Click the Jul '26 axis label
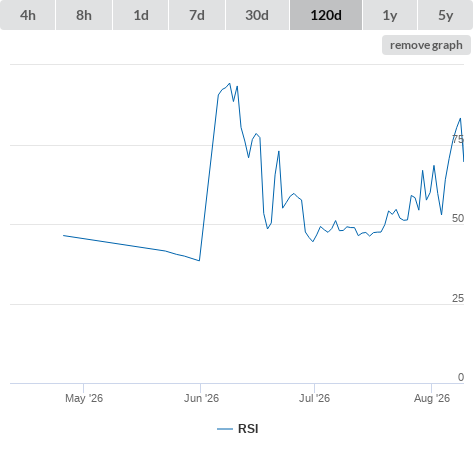This screenshot has width=474, height=455. [314, 398]
